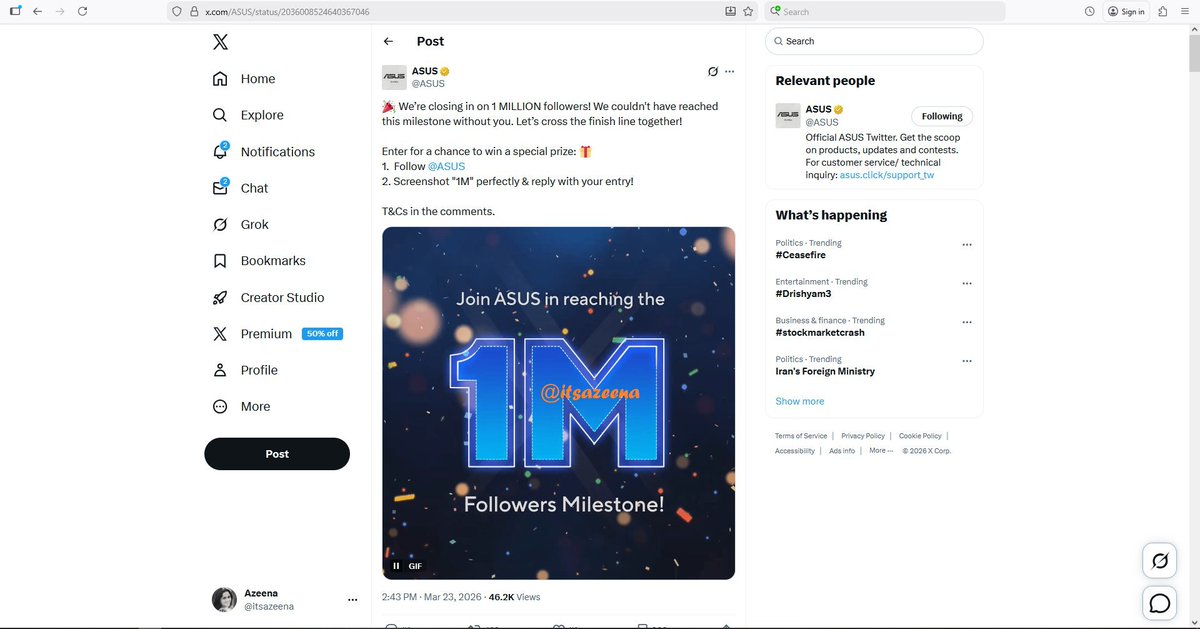Click the browser Back arrow
Viewport: 1200px width, 629px height.
point(37,11)
